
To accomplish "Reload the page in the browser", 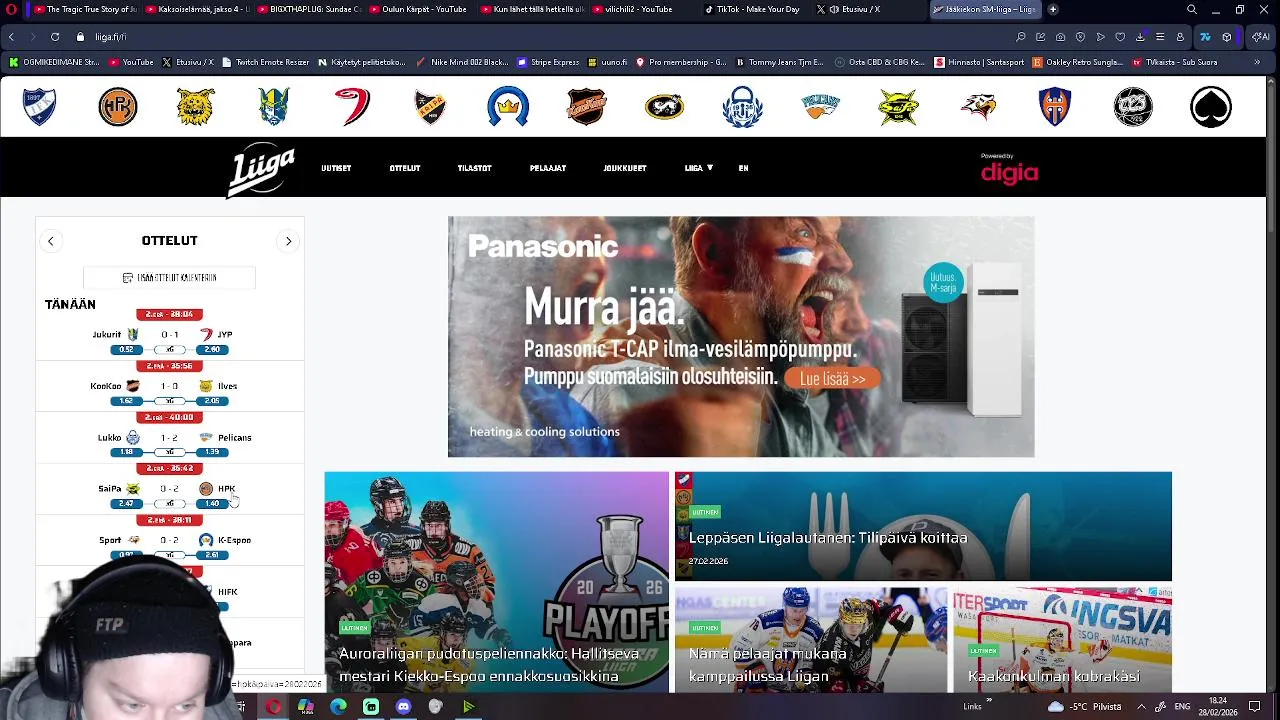I will click(x=54, y=37).
